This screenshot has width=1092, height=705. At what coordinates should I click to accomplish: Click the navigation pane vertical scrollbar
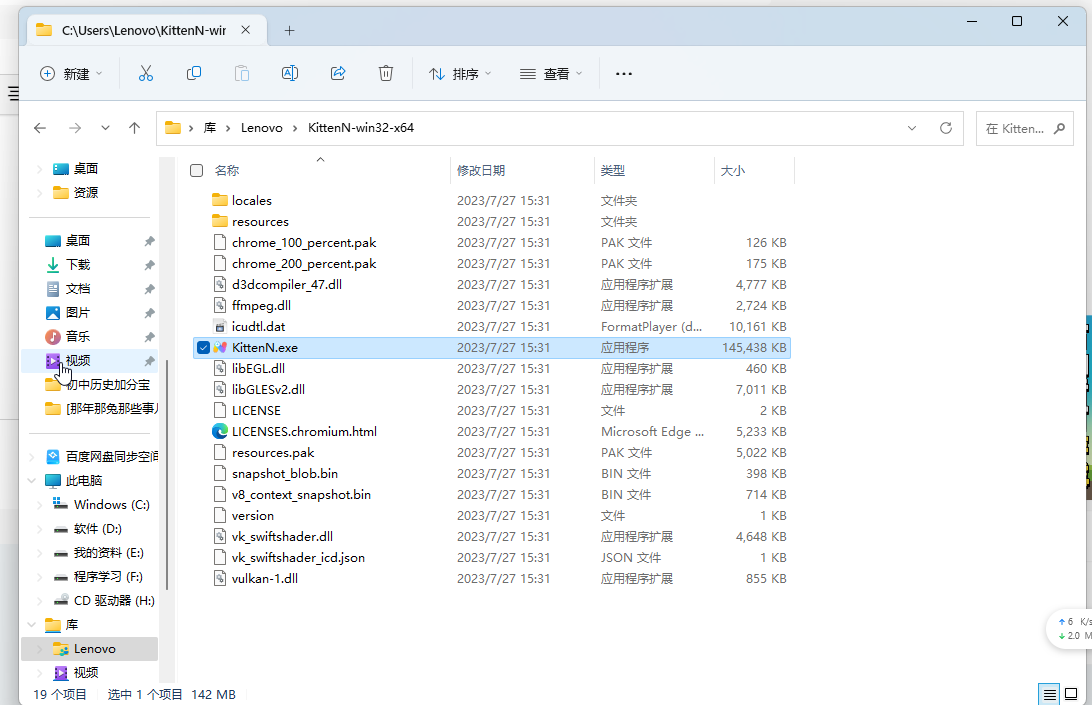[x=167, y=474]
